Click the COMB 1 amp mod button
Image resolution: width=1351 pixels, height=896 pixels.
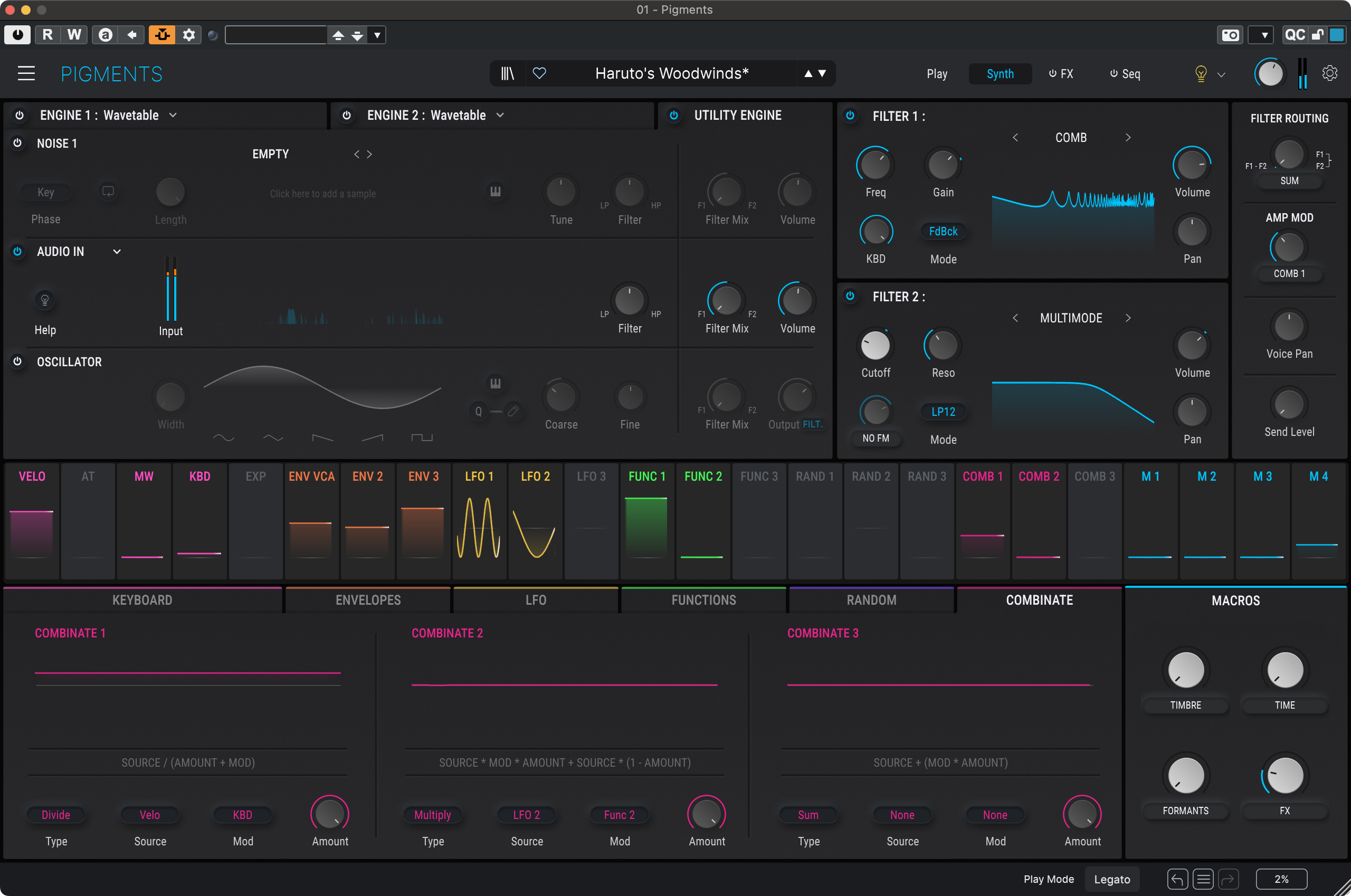pos(1289,274)
